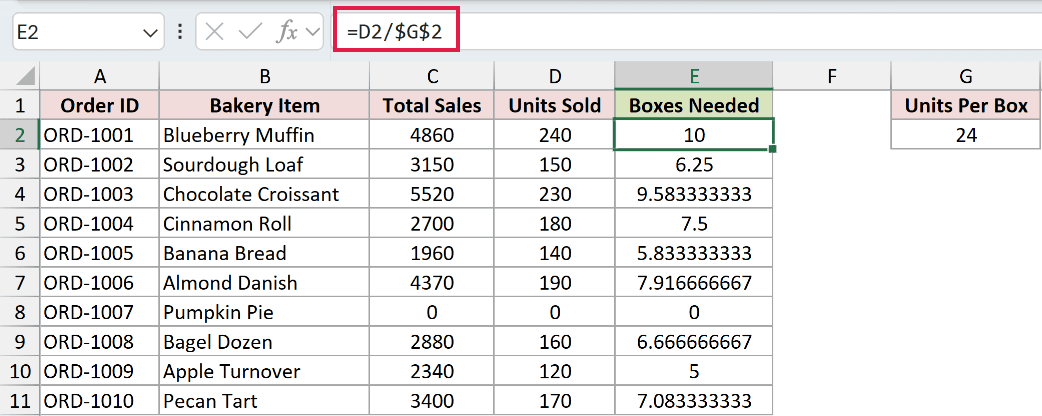The image size is (1042, 416).
Task: Select the Banana Bread cell
Action: 264,253
